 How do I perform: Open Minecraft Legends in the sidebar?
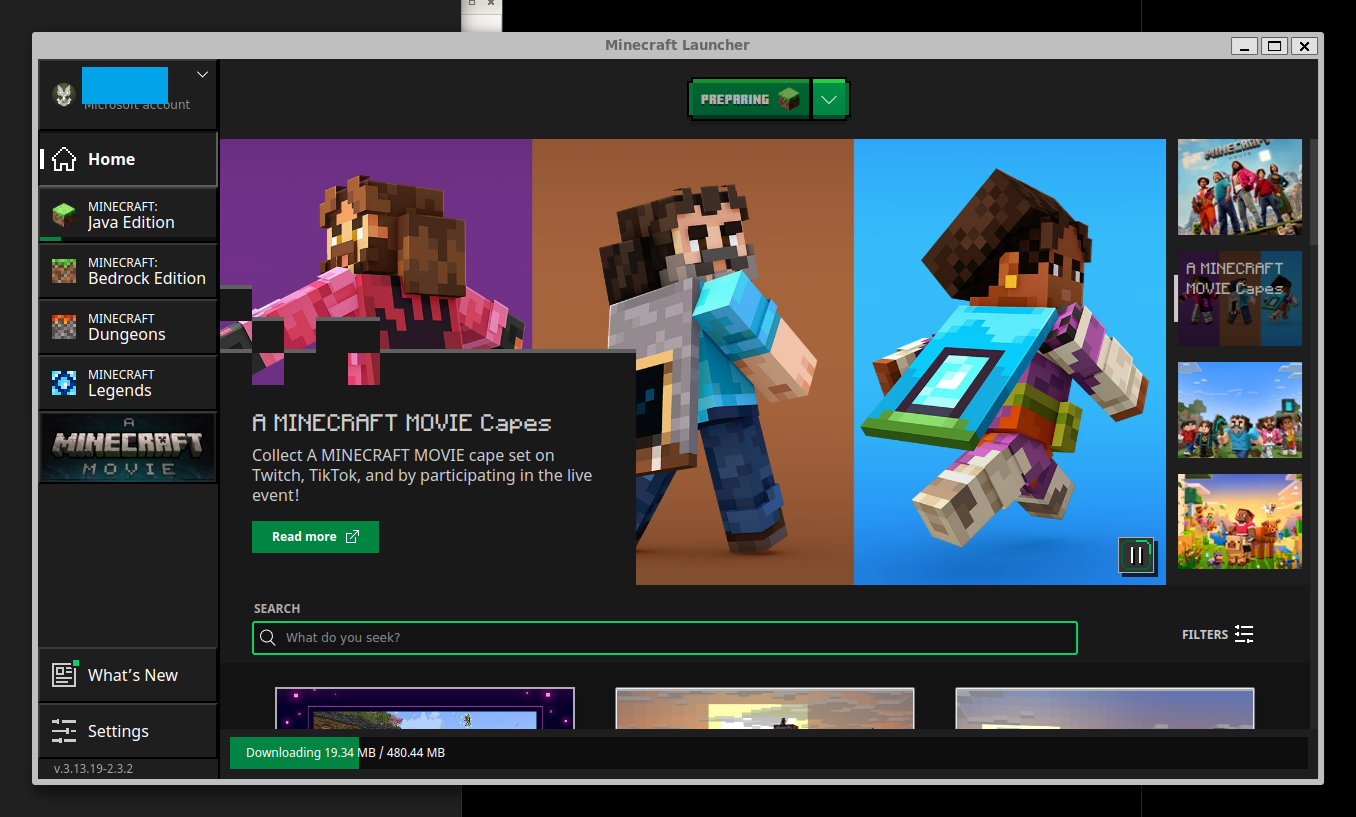click(x=128, y=383)
